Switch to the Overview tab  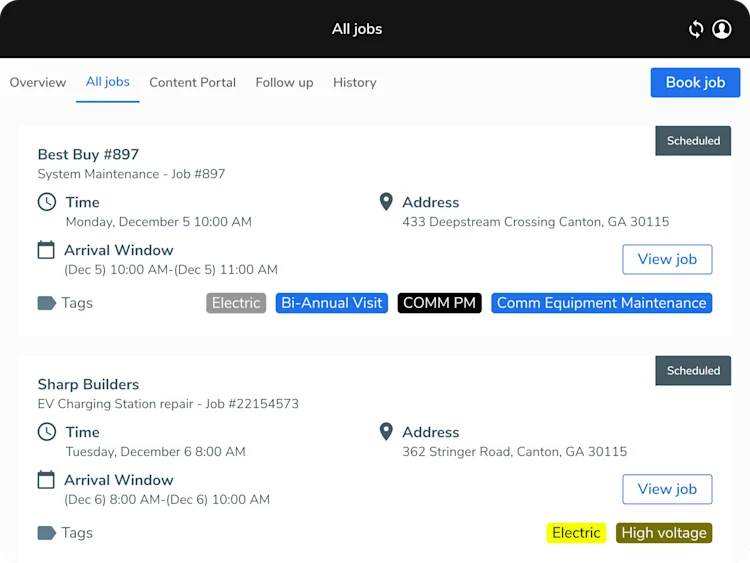point(38,82)
